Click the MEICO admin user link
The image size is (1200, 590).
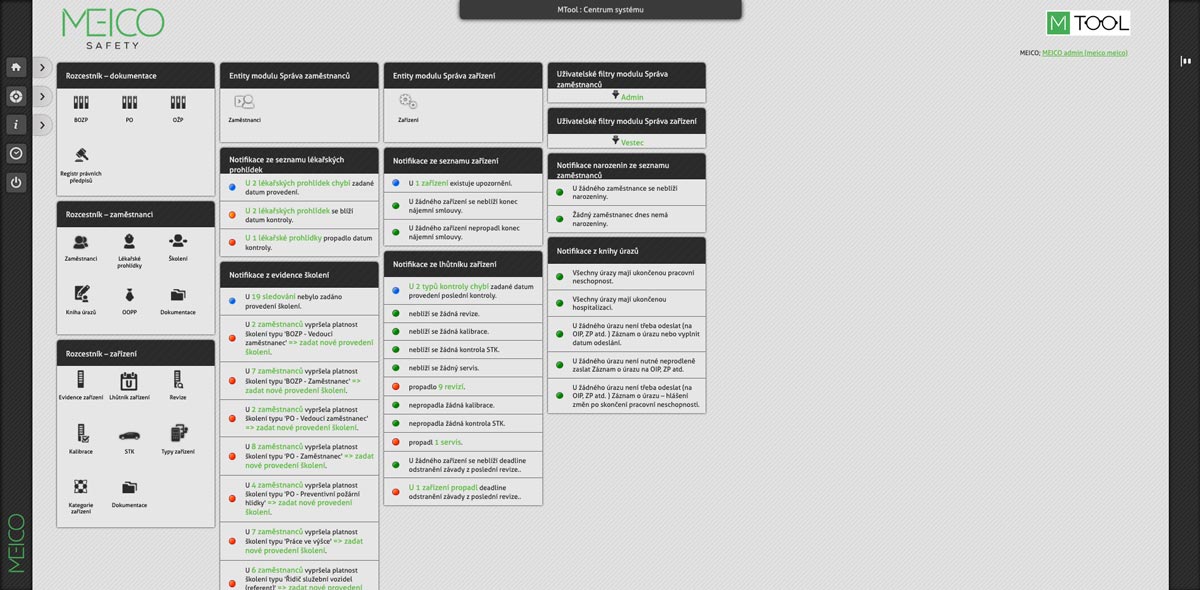coord(1084,53)
